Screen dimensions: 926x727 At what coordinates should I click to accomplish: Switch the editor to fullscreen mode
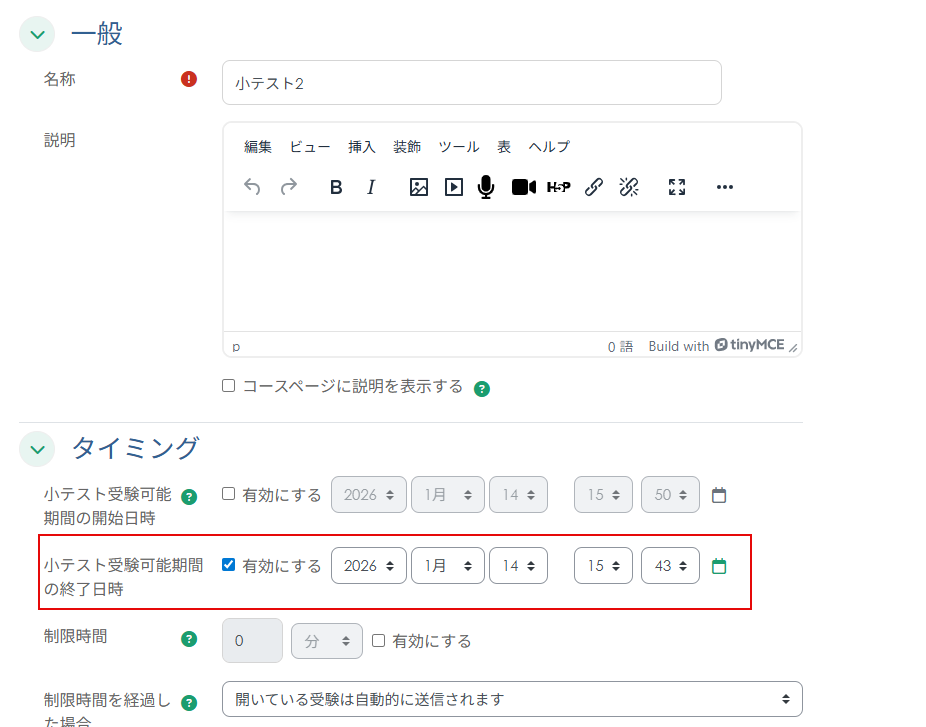click(x=676, y=187)
